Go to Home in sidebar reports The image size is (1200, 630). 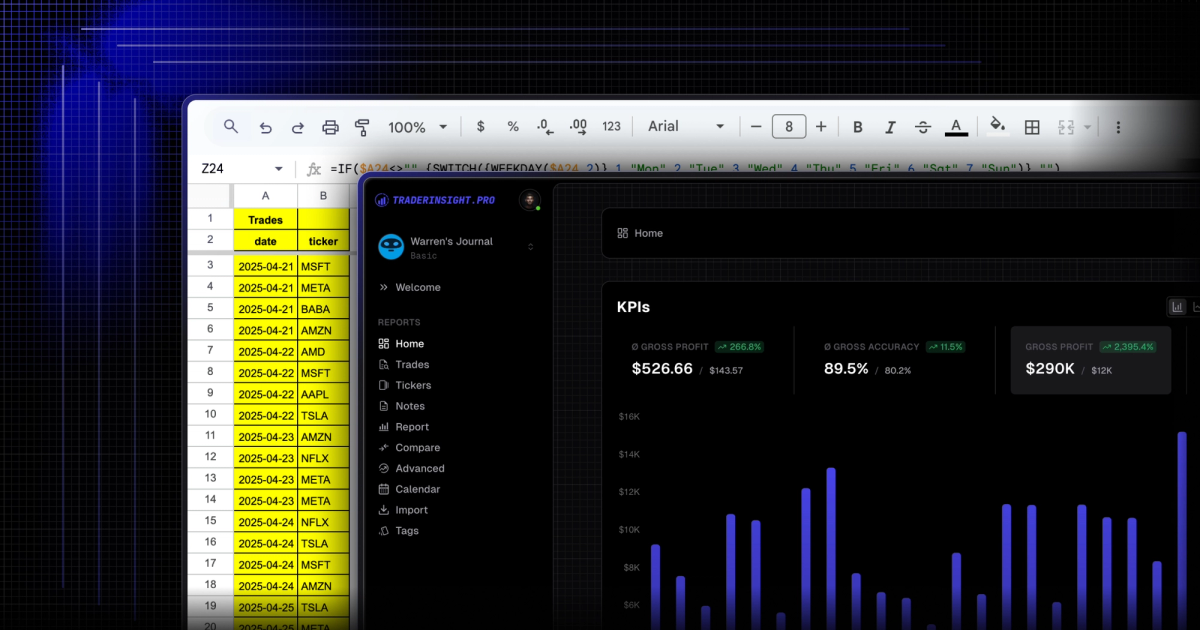point(402,344)
